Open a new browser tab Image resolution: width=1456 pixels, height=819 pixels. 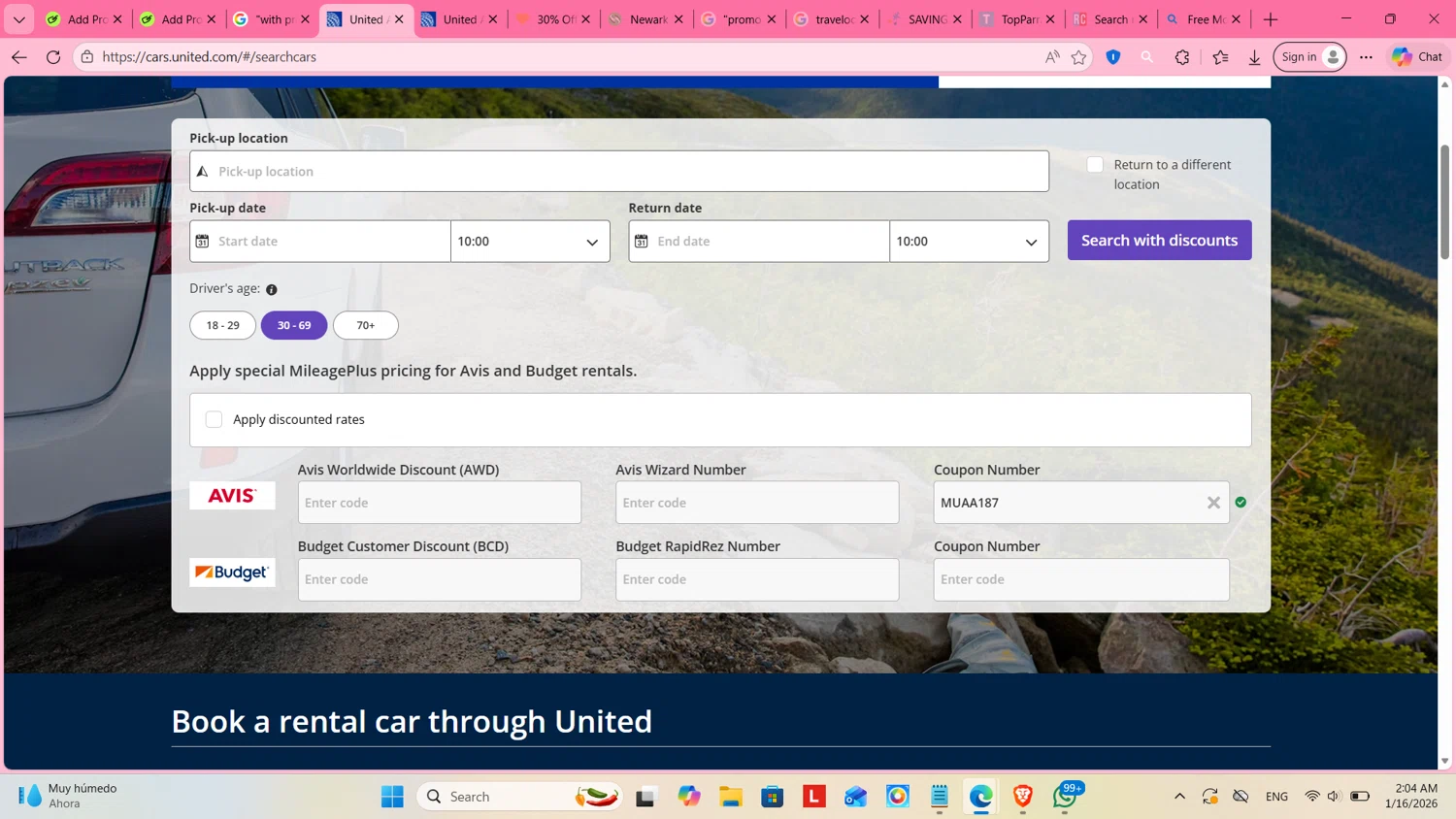[1271, 19]
